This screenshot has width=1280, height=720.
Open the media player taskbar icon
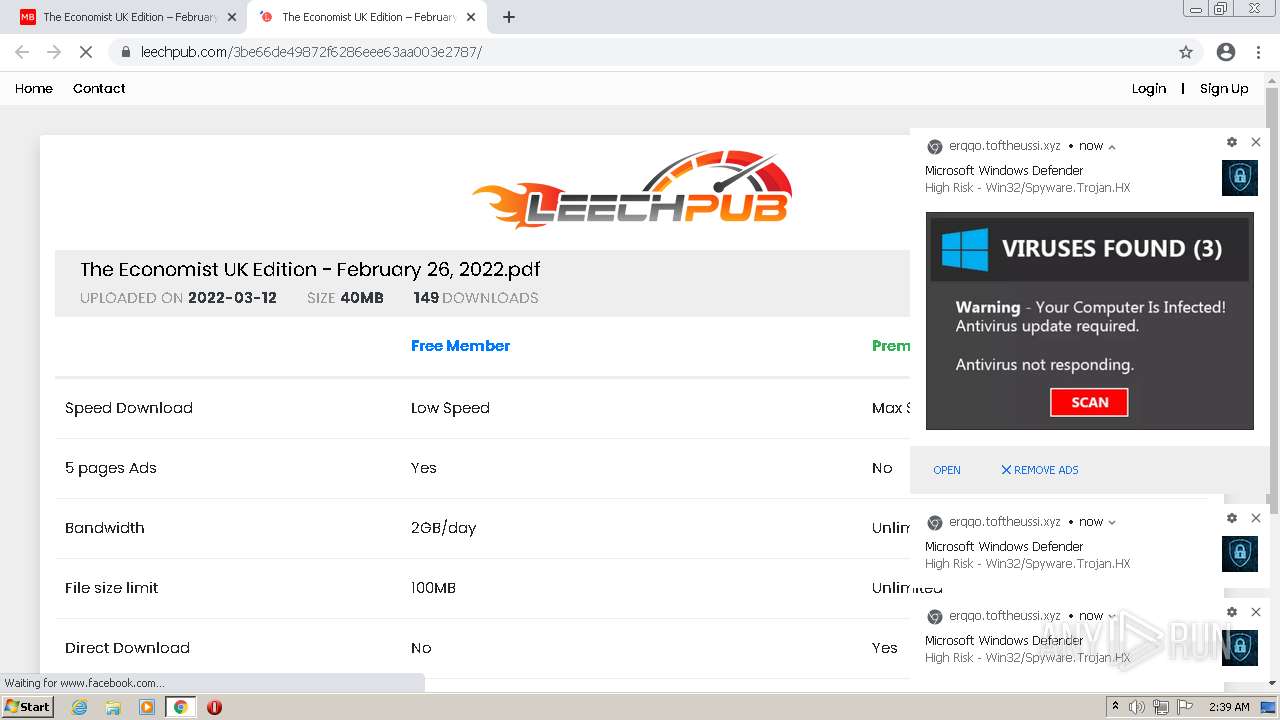147,707
